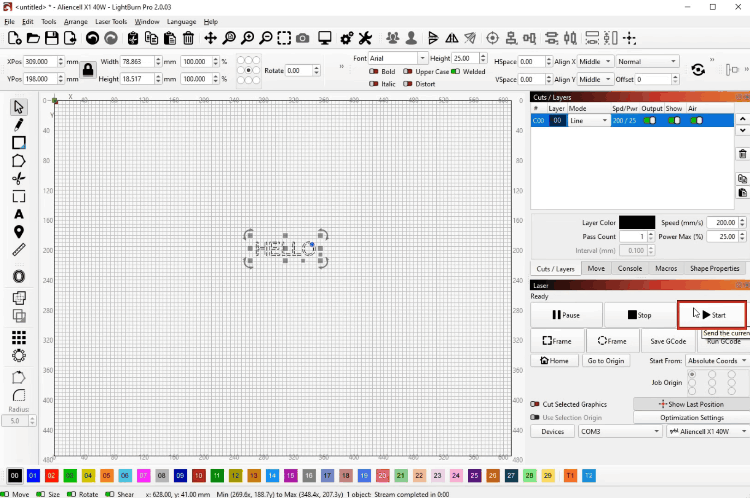Toggle Output for layer C00
Image resolution: width=750 pixels, height=498 pixels.
point(650,120)
